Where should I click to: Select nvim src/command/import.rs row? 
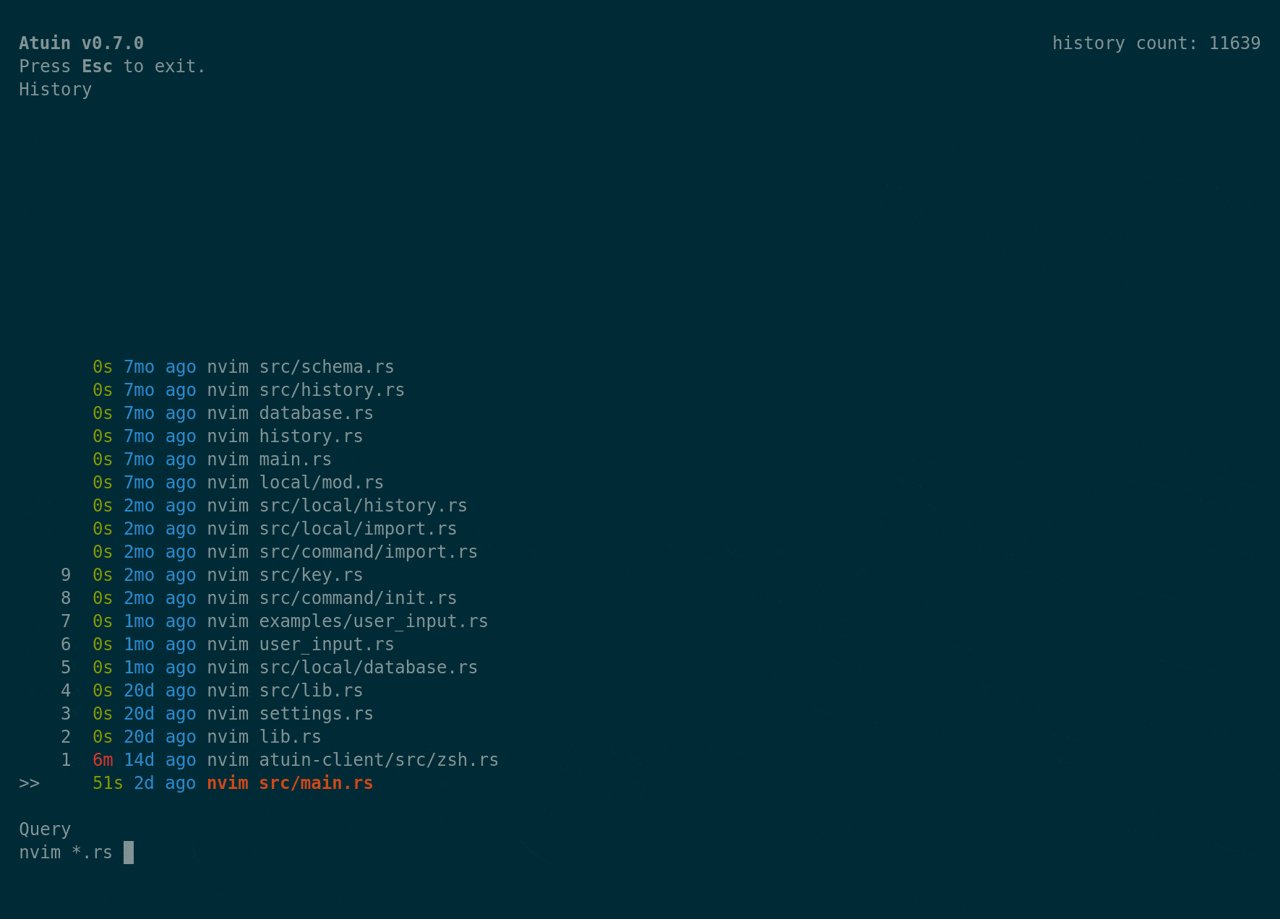coord(285,551)
